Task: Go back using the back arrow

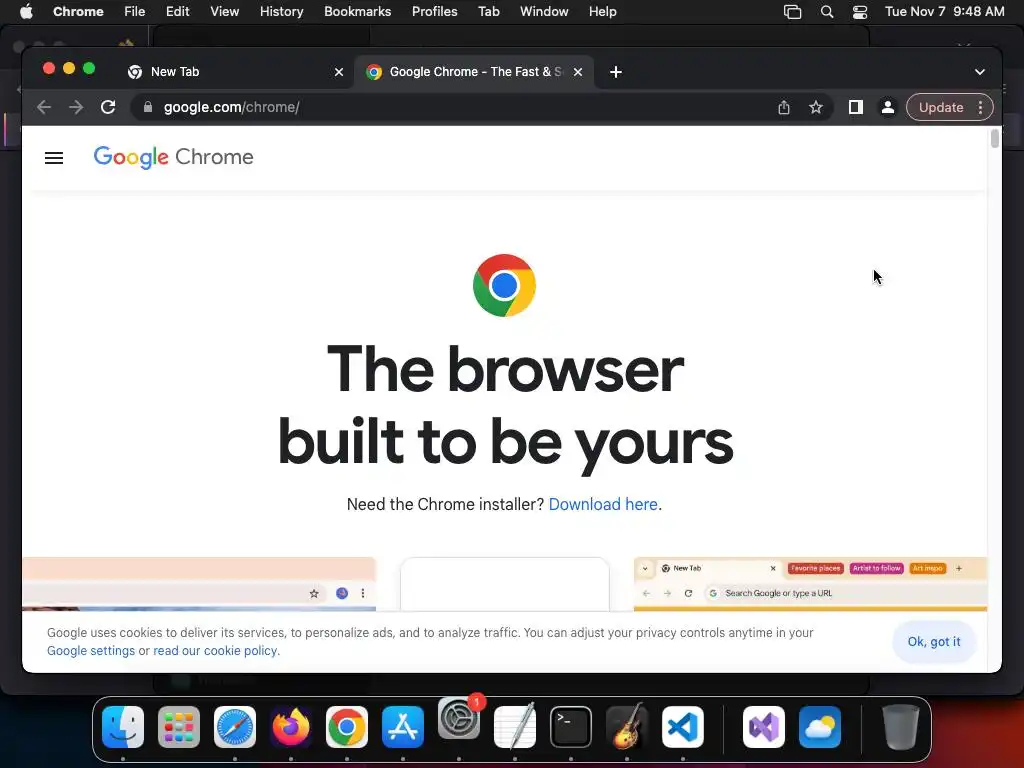Action: pyautogui.click(x=44, y=107)
